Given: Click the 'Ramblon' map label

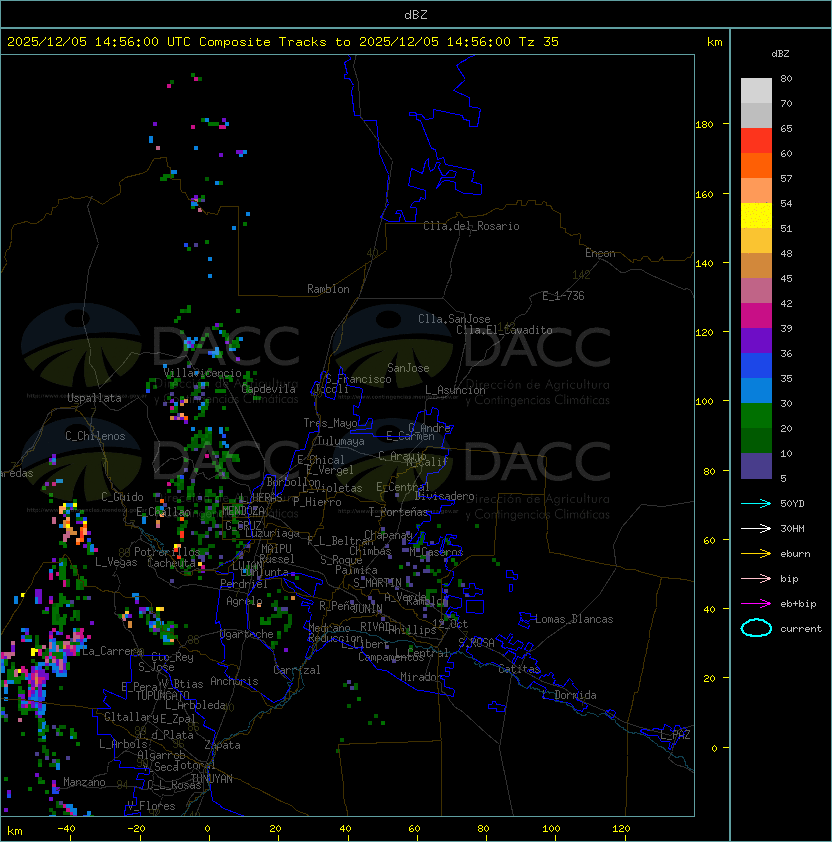Looking at the screenshot, I should click(328, 289).
